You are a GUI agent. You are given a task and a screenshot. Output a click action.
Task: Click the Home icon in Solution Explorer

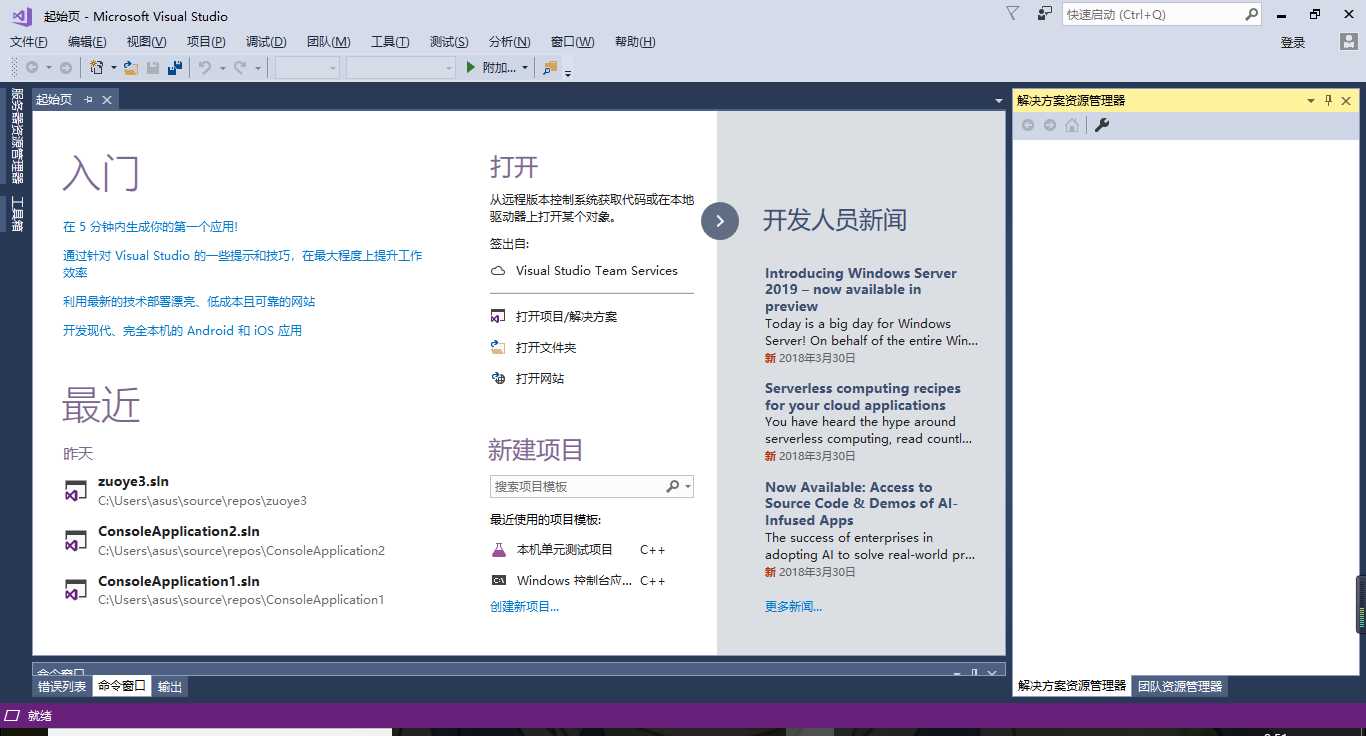click(1072, 125)
